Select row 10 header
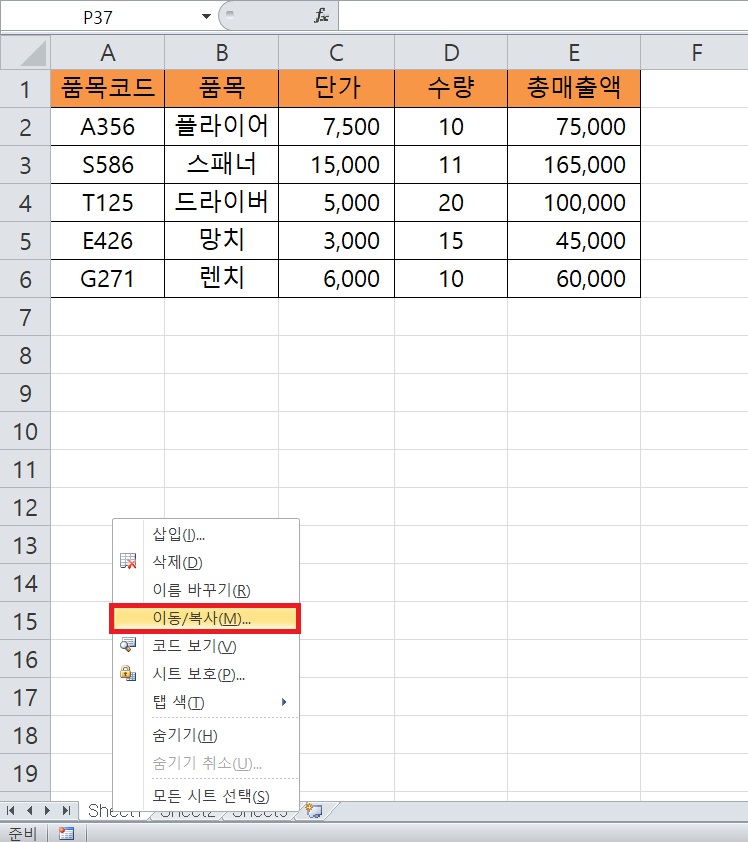 click(x=25, y=431)
